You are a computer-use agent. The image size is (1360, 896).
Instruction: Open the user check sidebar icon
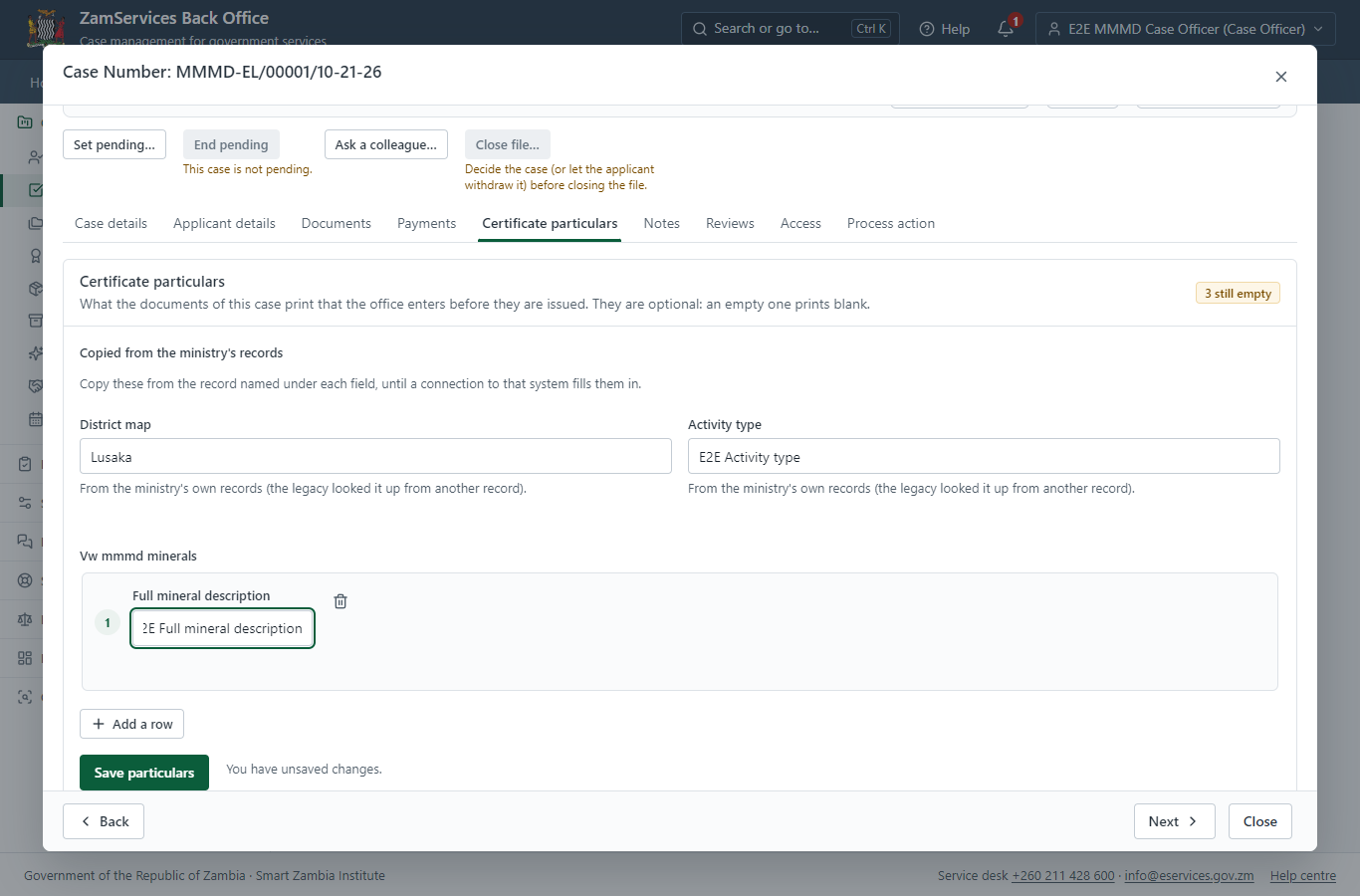pos(36,157)
